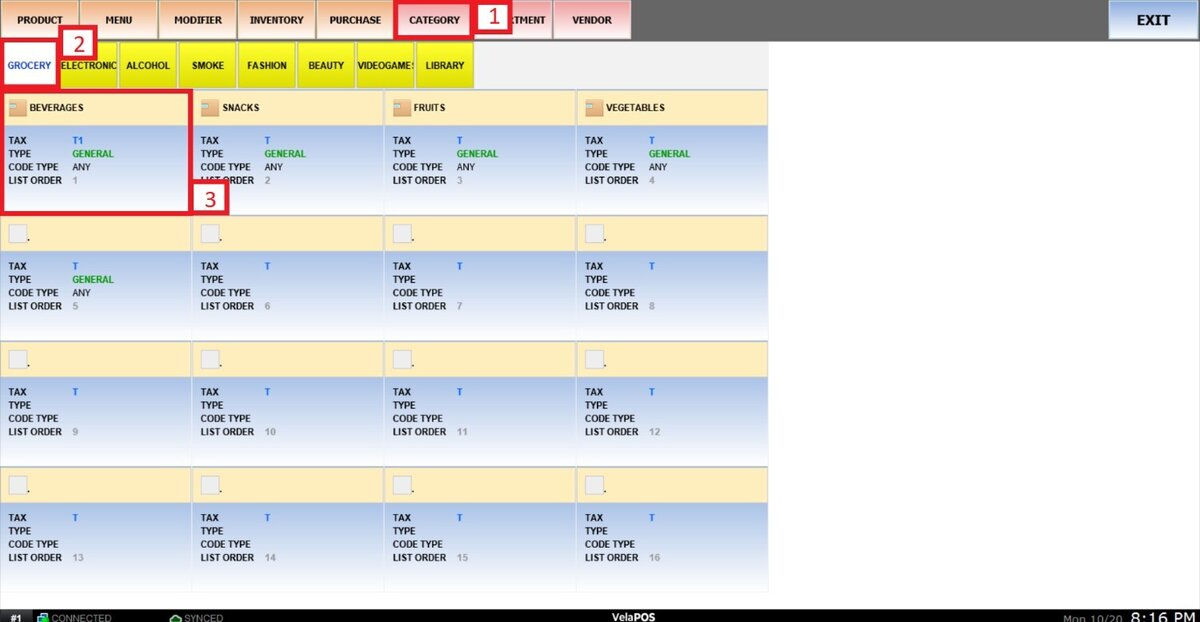Switch to the ELECTRONIC department tab
The image size is (1200, 622).
coord(88,66)
